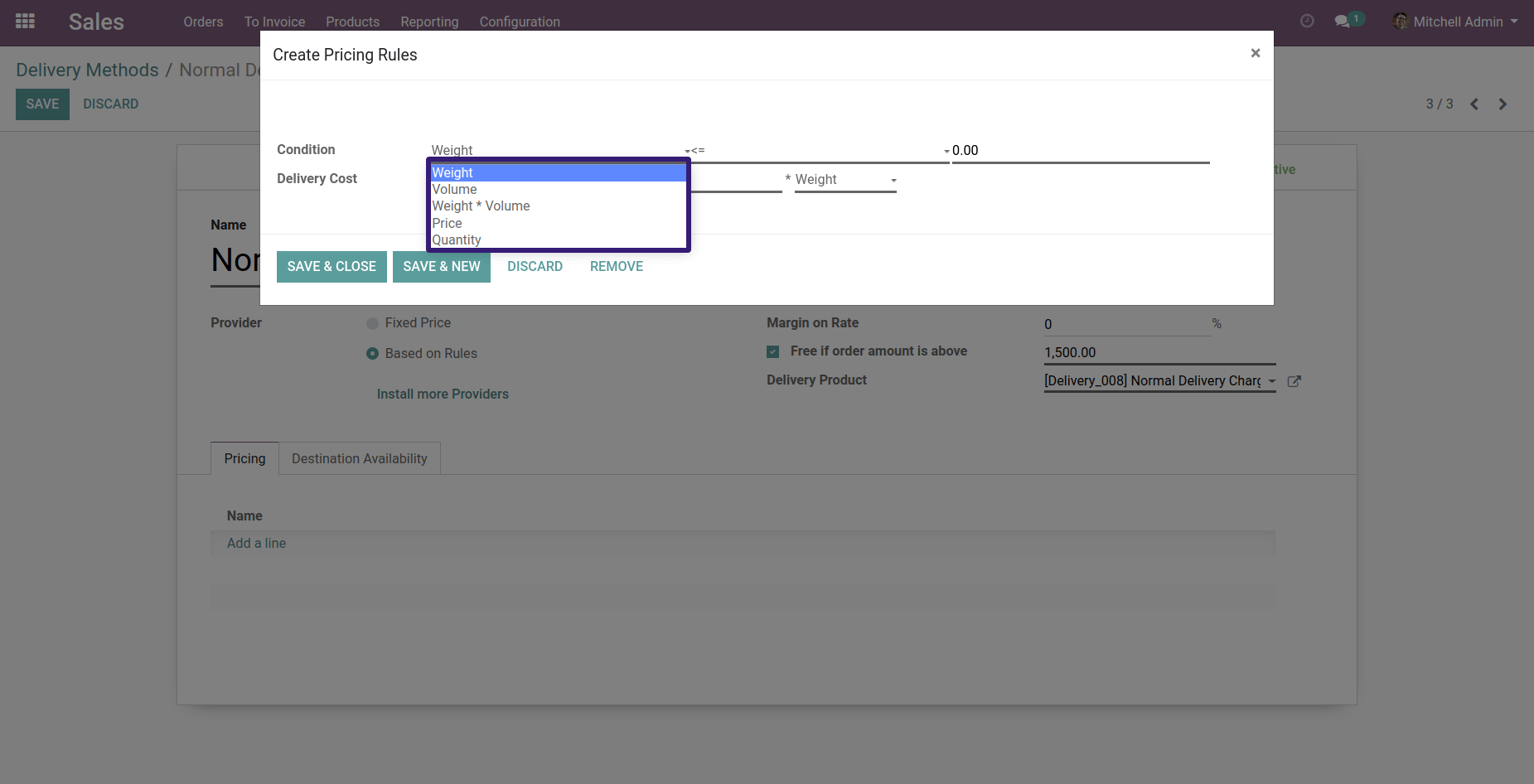Click record pager 3 / 3
1534x784 pixels.
(x=1440, y=104)
